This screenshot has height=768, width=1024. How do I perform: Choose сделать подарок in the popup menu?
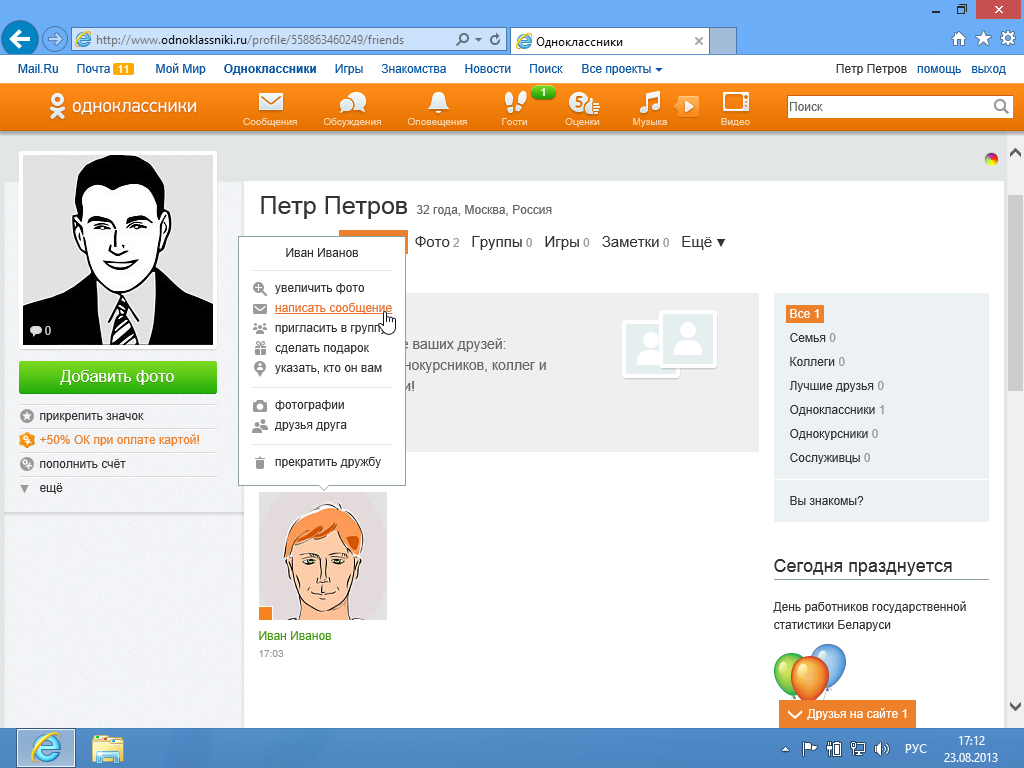point(322,348)
